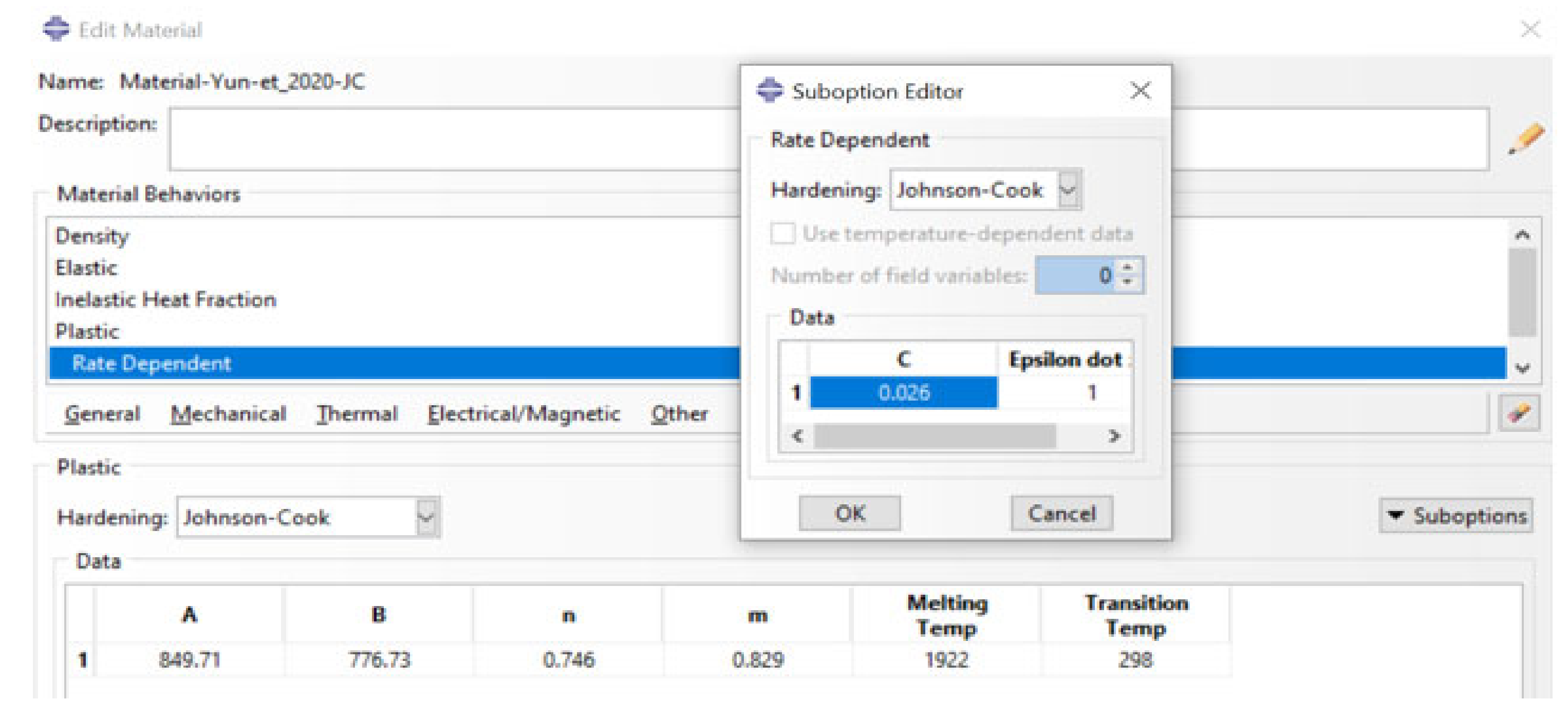Screen dimensions: 1568x719
Task: Click the horizontal scrollbar in Data table
Action: point(935,436)
